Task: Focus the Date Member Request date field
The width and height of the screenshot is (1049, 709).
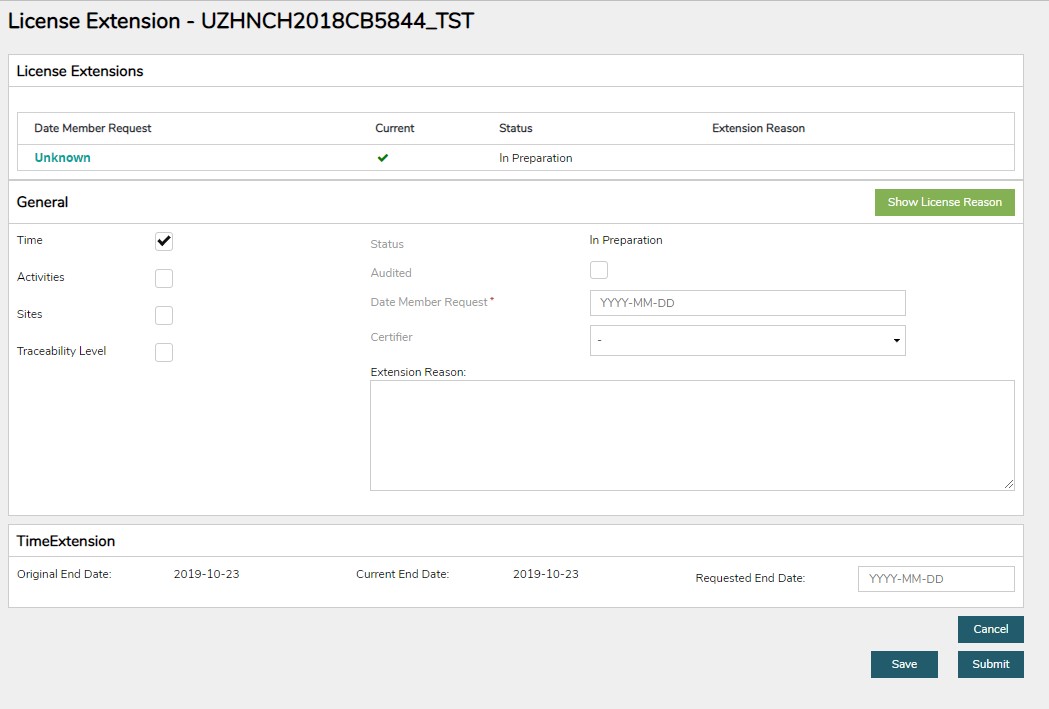Action: pos(747,303)
